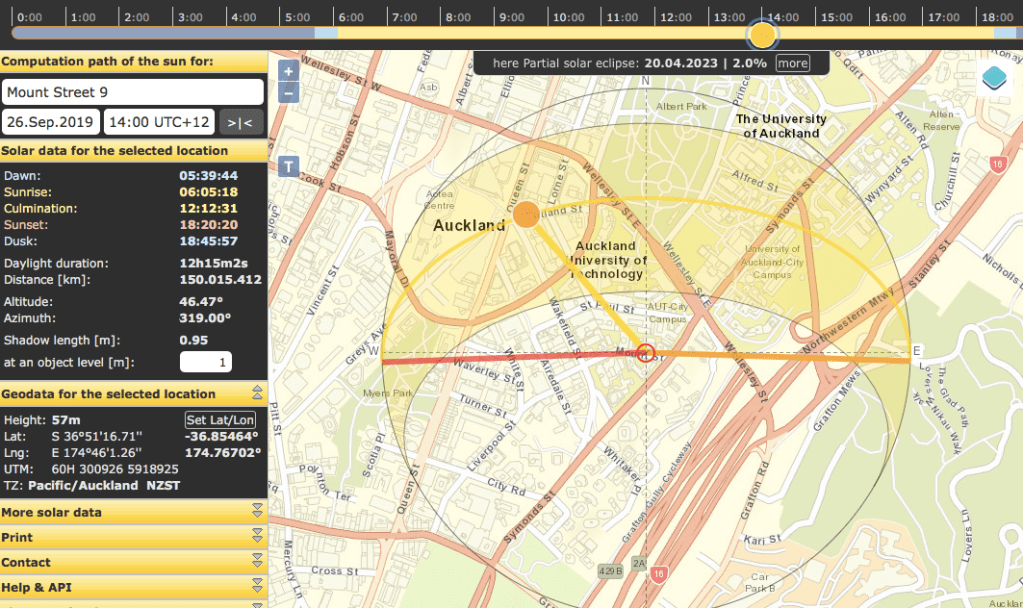This screenshot has height=608, width=1023.
Task: Select 9:00 on the hour timeline
Action: (x=512, y=17)
